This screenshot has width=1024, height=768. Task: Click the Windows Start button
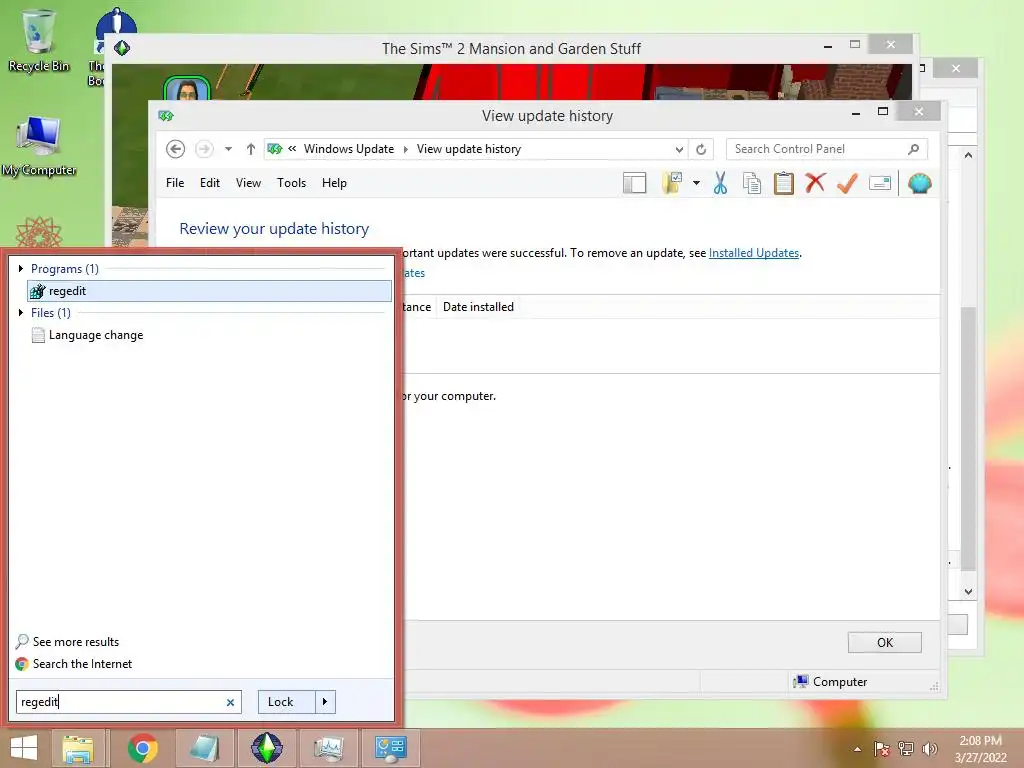(x=24, y=748)
